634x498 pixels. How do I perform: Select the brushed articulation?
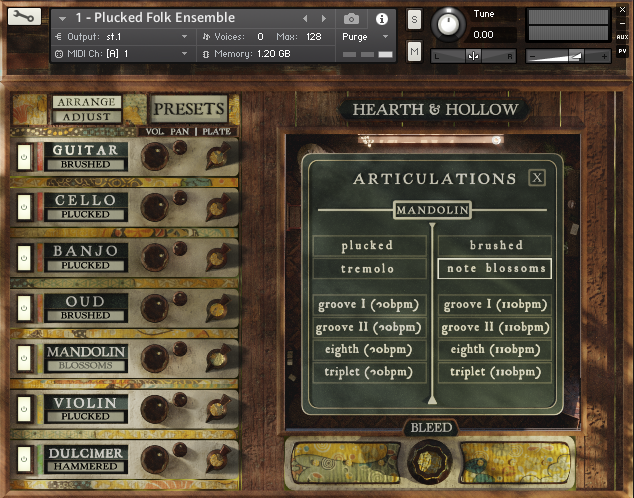coord(495,245)
